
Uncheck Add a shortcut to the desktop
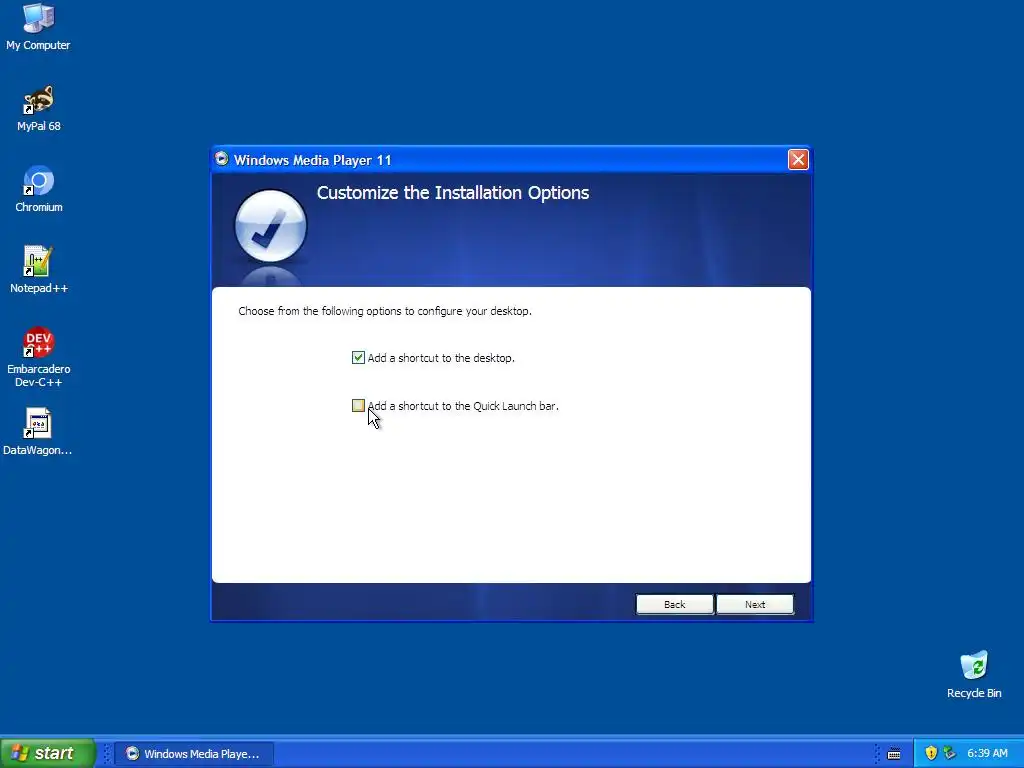[x=358, y=357]
